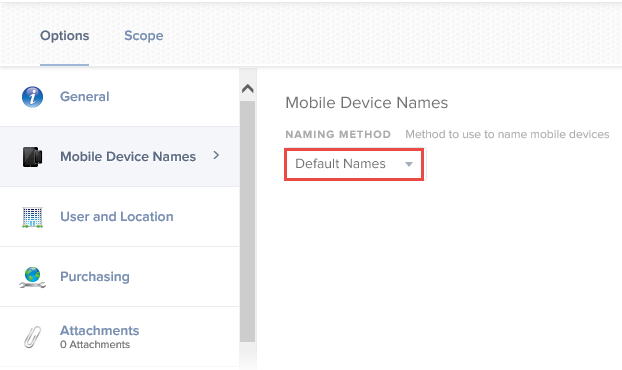Image resolution: width=622 pixels, height=370 pixels.
Task: Open the General section
Action: [119, 97]
